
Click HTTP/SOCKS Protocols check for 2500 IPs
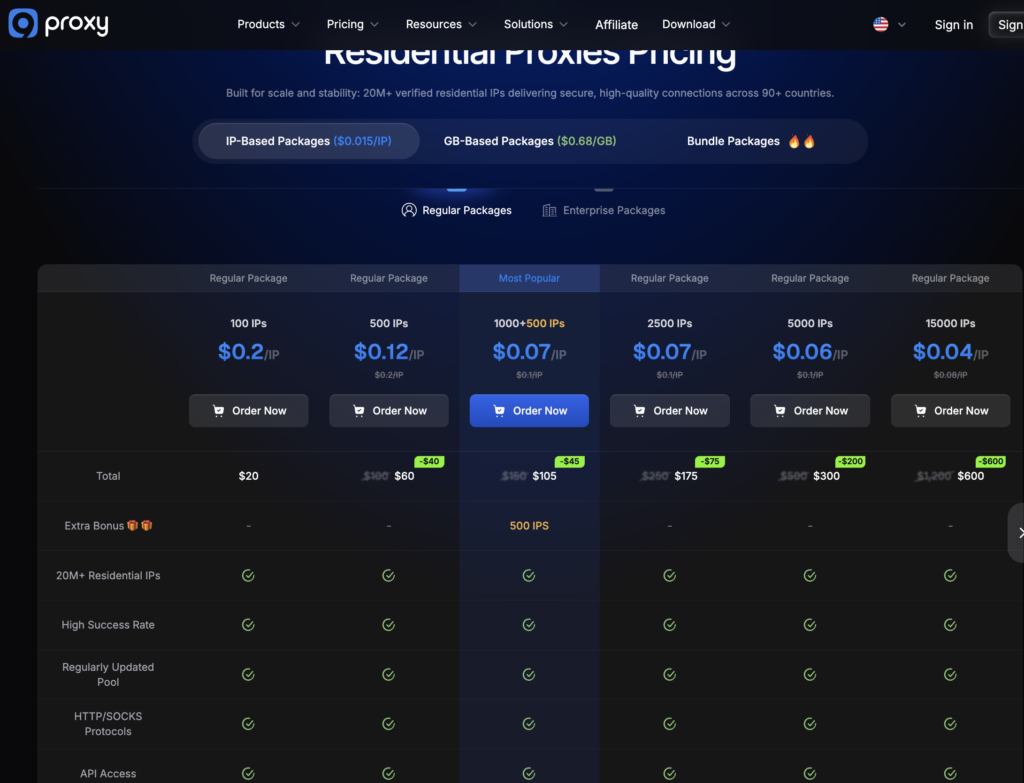(x=669, y=724)
